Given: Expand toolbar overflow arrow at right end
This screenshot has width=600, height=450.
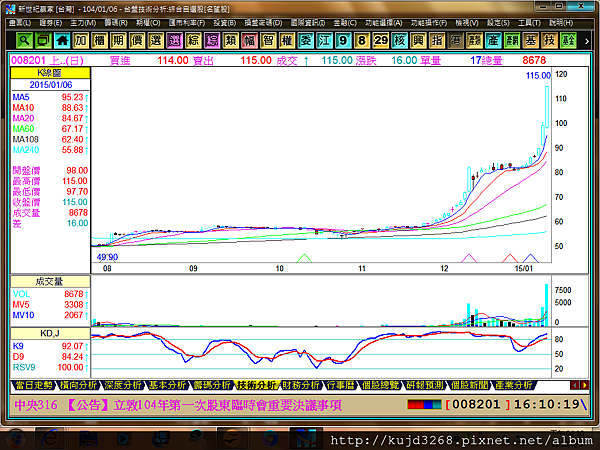Looking at the screenshot, I should [x=586, y=41].
